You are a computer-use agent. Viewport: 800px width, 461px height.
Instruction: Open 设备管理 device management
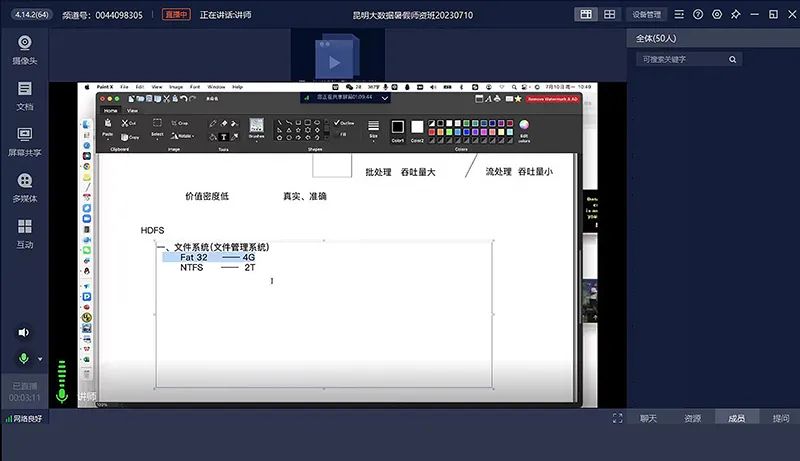click(646, 14)
